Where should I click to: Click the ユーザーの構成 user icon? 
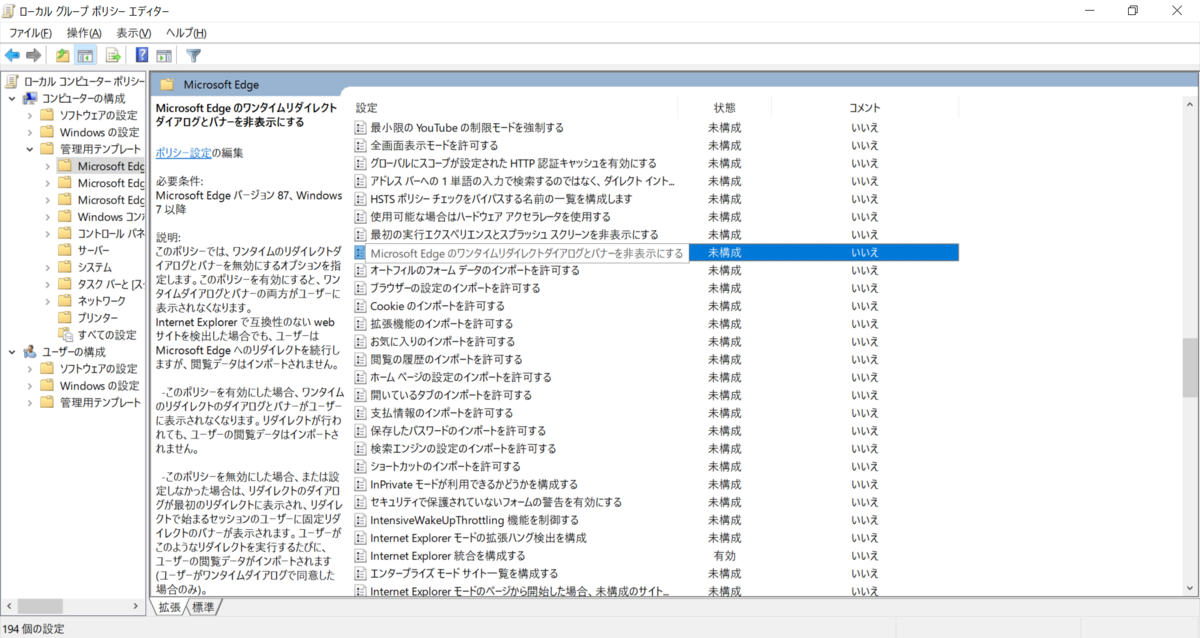[30, 352]
